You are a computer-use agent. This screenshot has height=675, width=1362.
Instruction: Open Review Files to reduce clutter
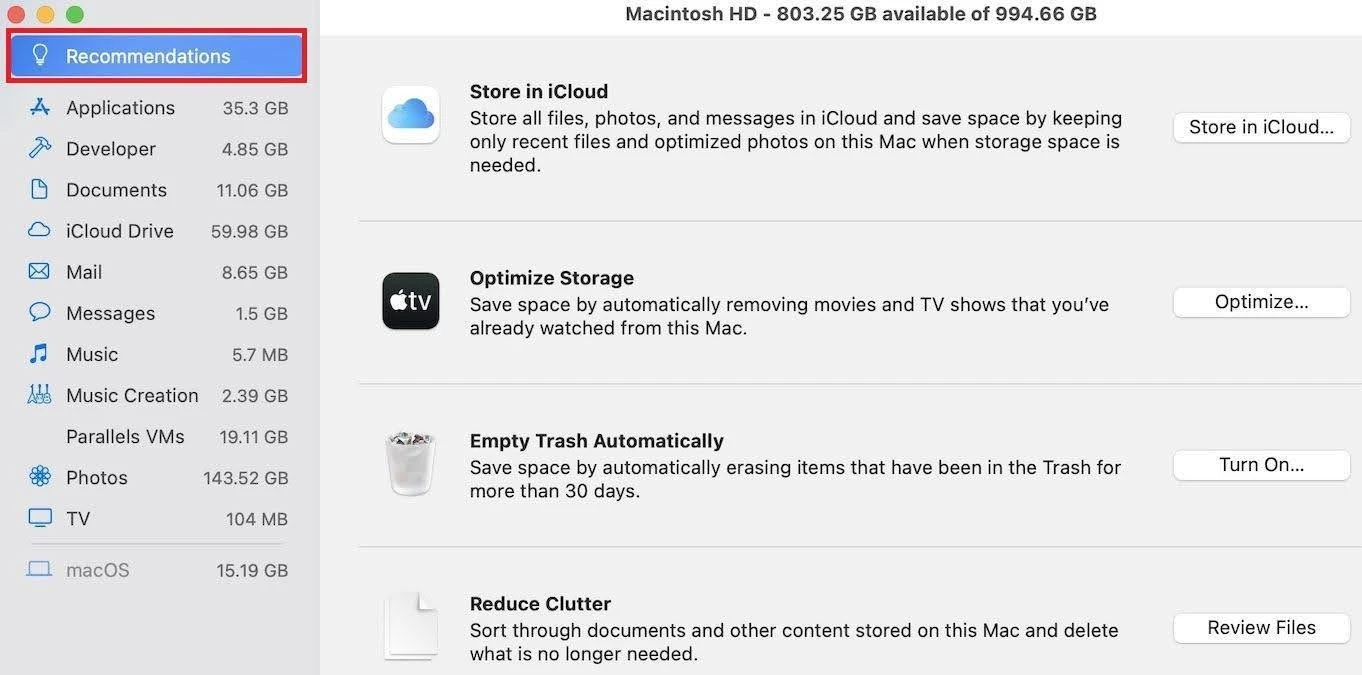pyautogui.click(x=1261, y=627)
